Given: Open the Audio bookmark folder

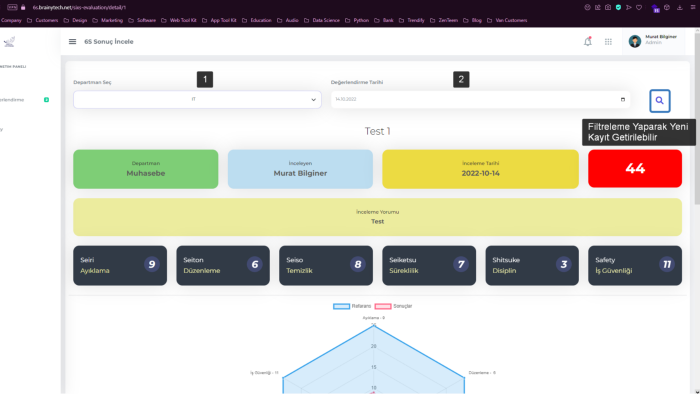Looking at the screenshot, I should 288,20.
